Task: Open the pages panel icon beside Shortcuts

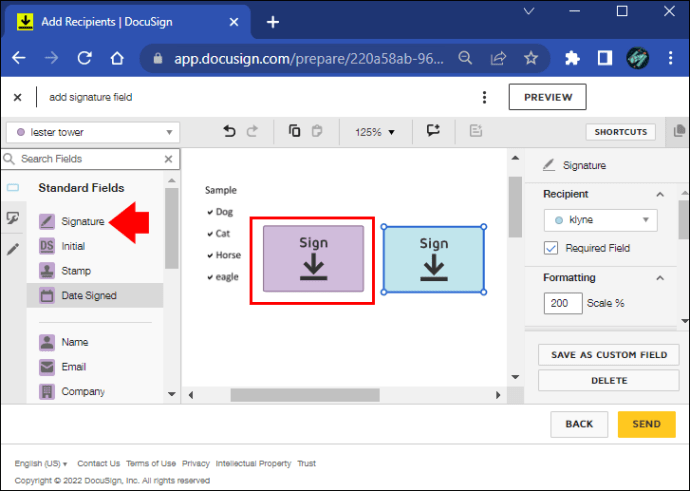Action: click(679, 131)
